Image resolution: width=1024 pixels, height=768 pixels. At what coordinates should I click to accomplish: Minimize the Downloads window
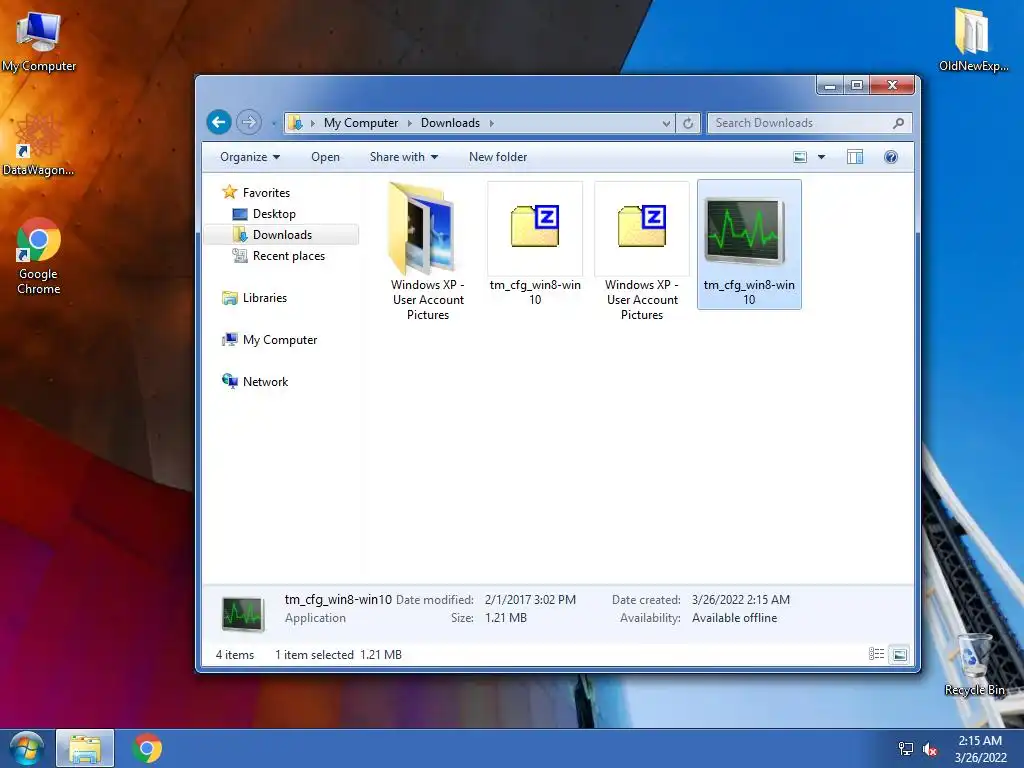tap(830, 86)
